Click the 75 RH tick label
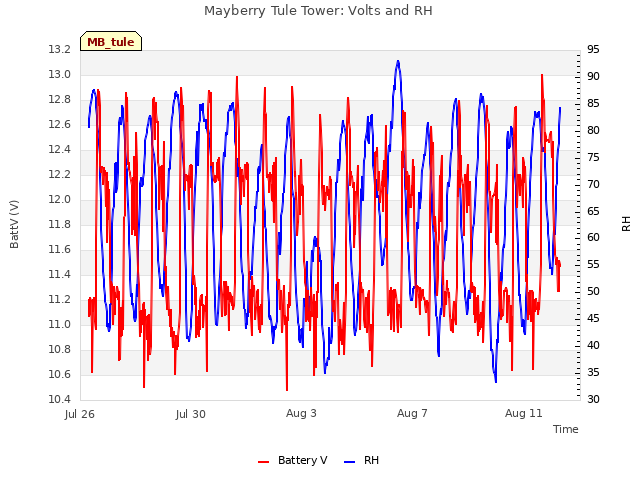Image resolution: width=640 pixels, height=480 pixels. click(593, 157)
